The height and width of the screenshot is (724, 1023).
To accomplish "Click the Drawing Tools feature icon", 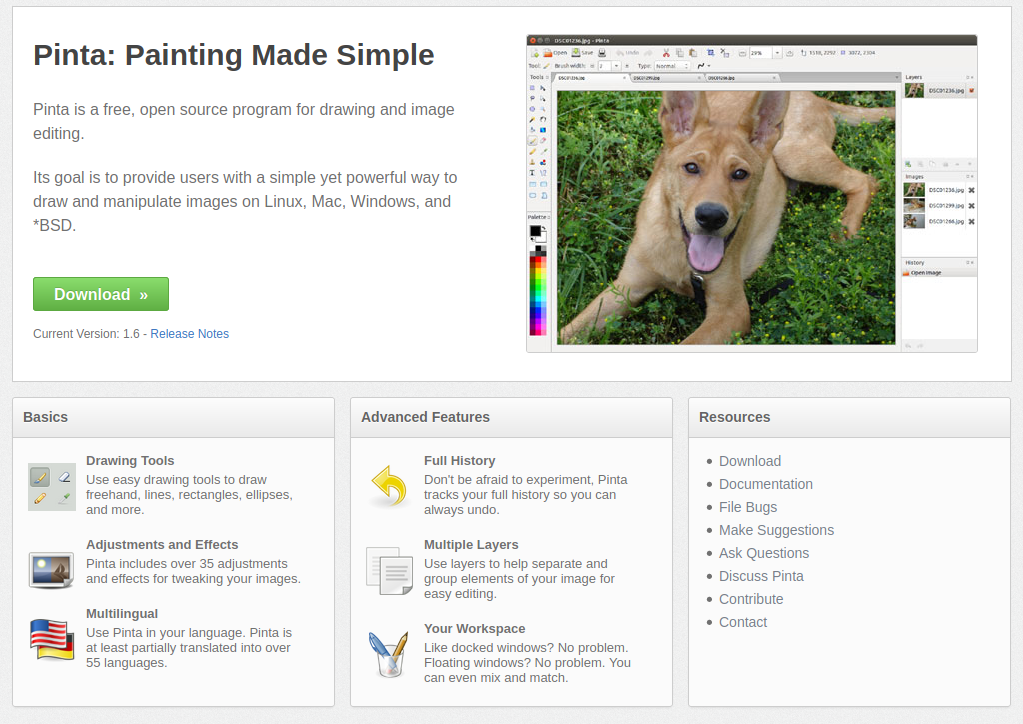I will pyautogui.click(x=52, y=487).
